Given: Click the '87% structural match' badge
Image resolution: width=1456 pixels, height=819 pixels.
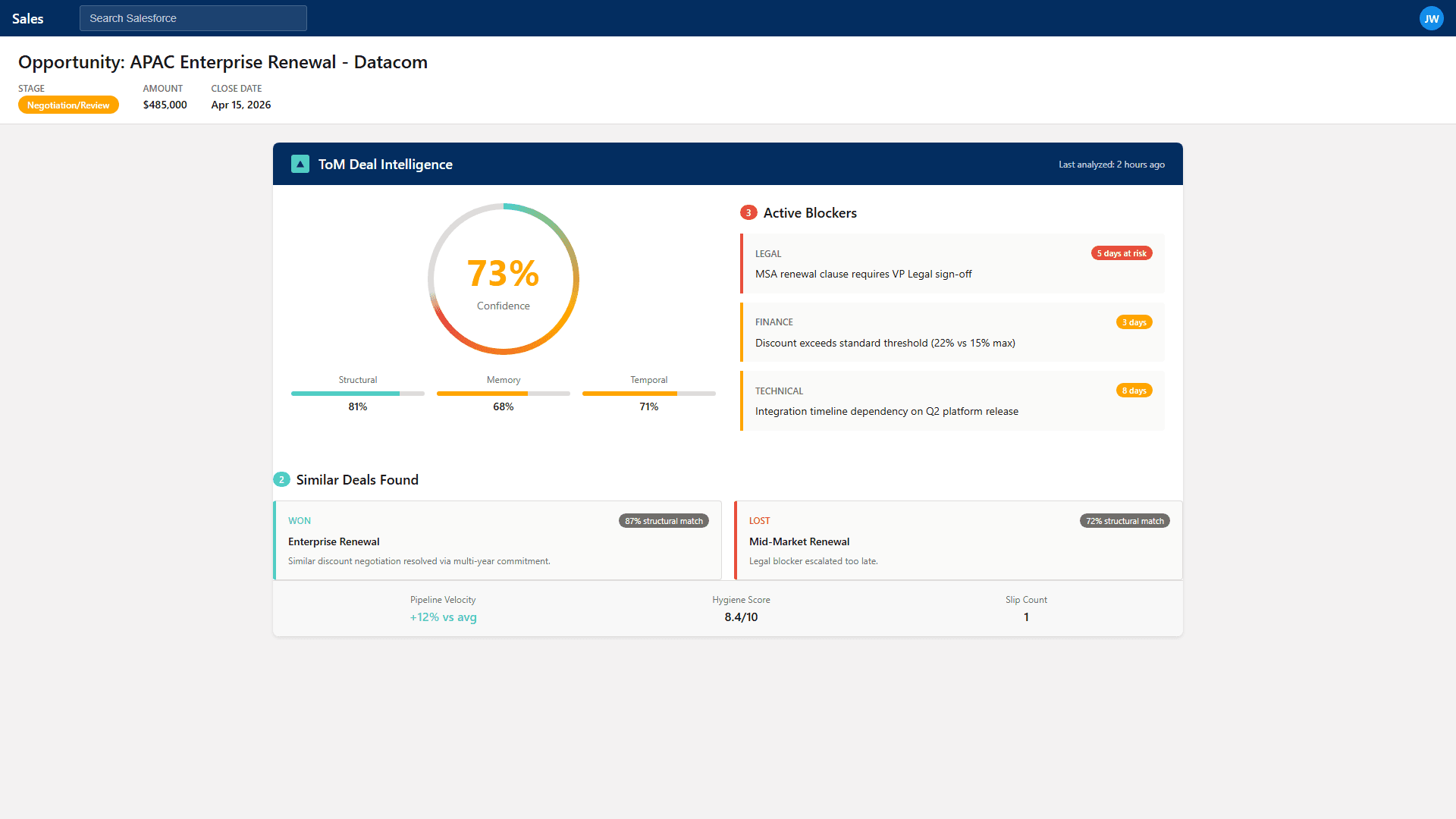Looking at the screenshot, I should pos(663,520).
